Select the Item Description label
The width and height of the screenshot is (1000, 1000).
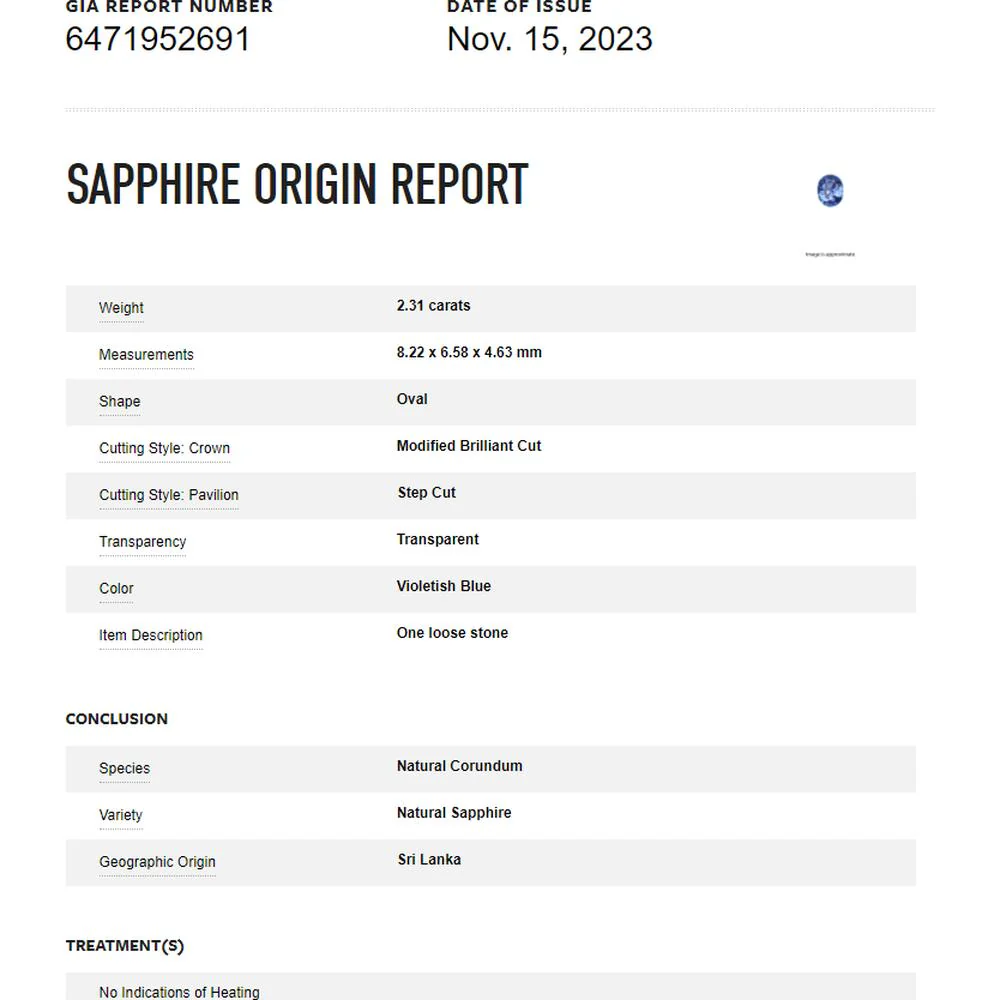tap(151, 635)
